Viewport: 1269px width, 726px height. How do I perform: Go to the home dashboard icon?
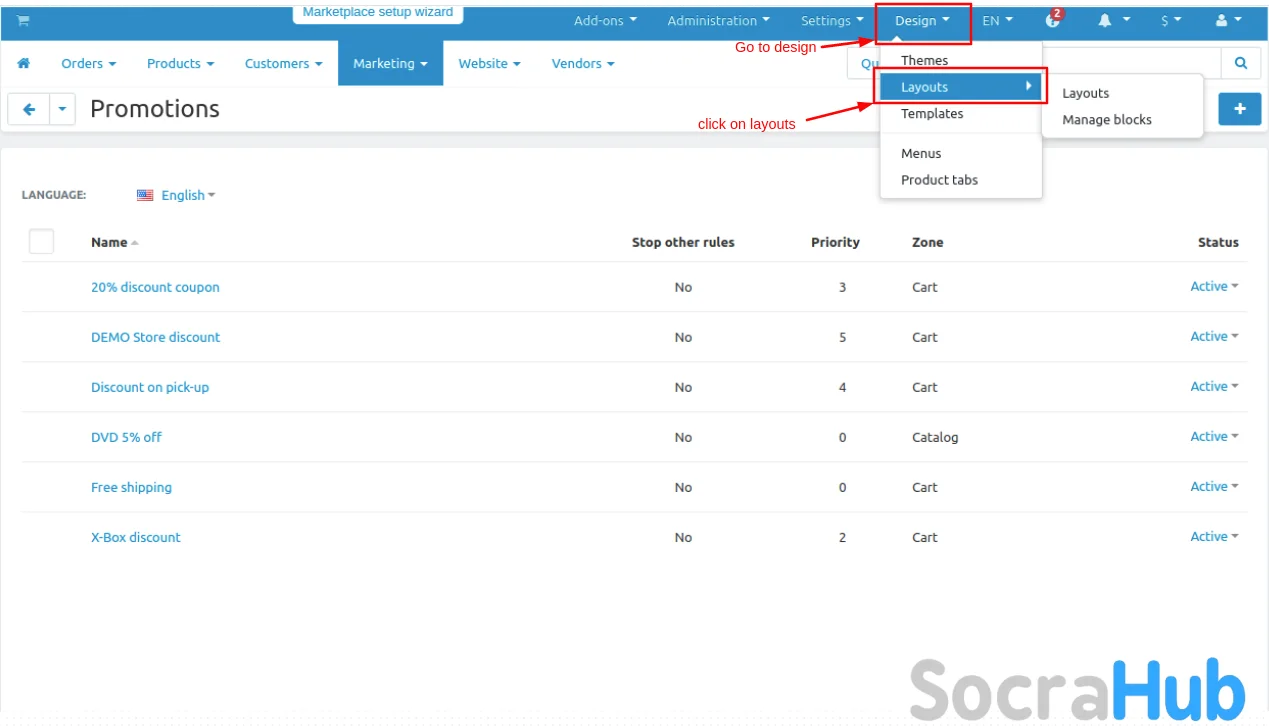point(24,63)
